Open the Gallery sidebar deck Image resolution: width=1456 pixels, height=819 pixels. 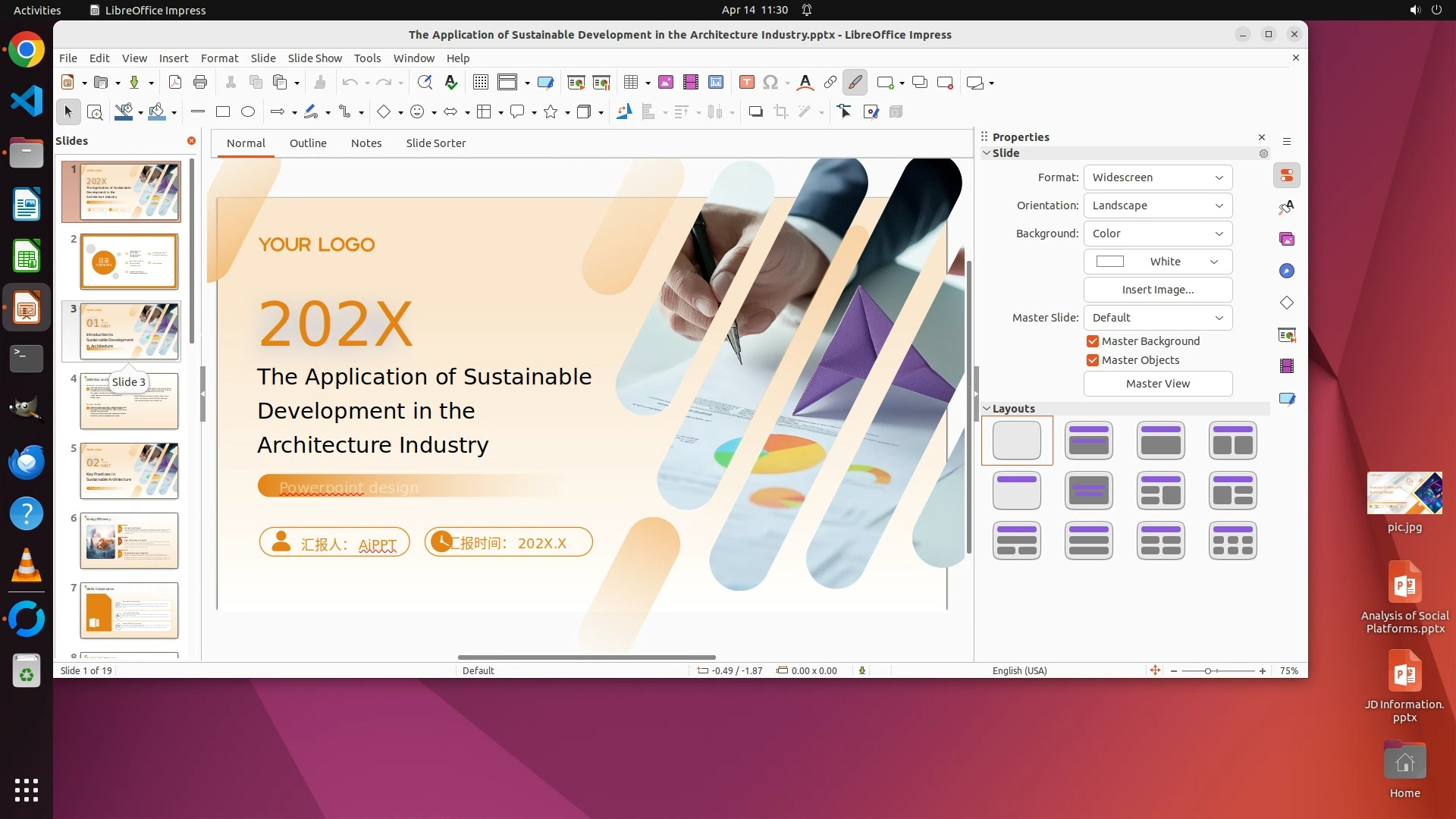(x=1287, y=240)
